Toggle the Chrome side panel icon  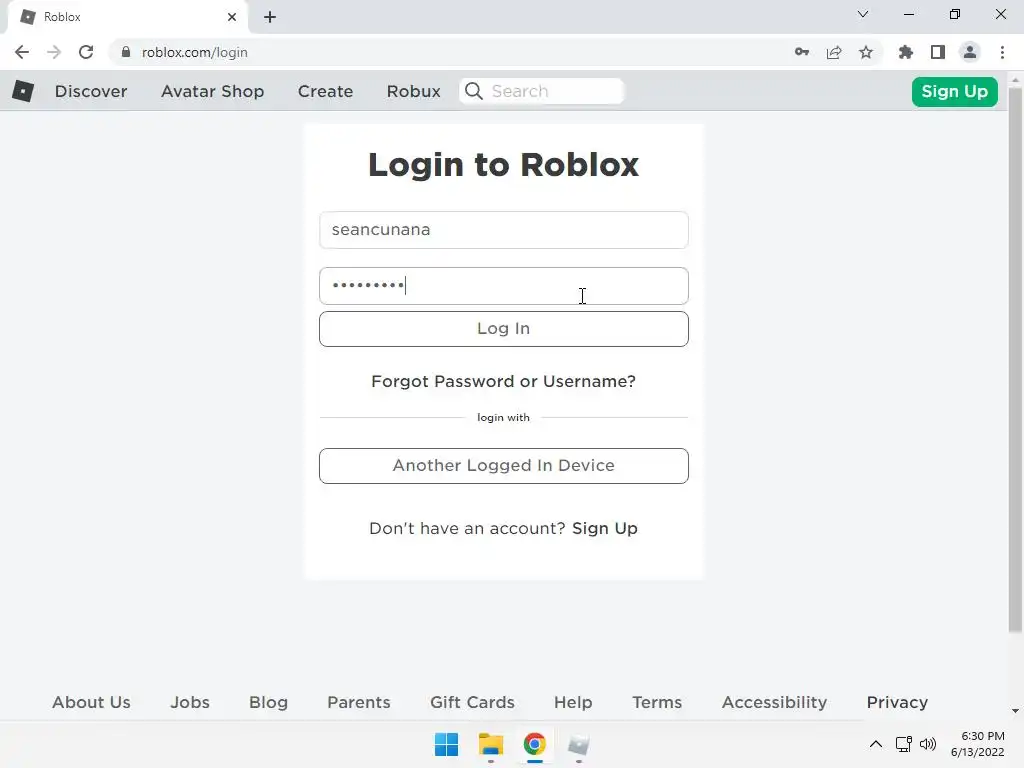(x=938, y=52)
